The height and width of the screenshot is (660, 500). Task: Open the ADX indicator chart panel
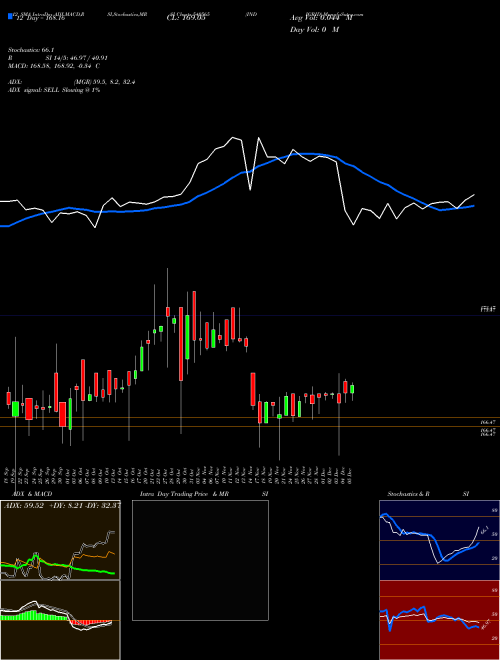click(60, 540)
